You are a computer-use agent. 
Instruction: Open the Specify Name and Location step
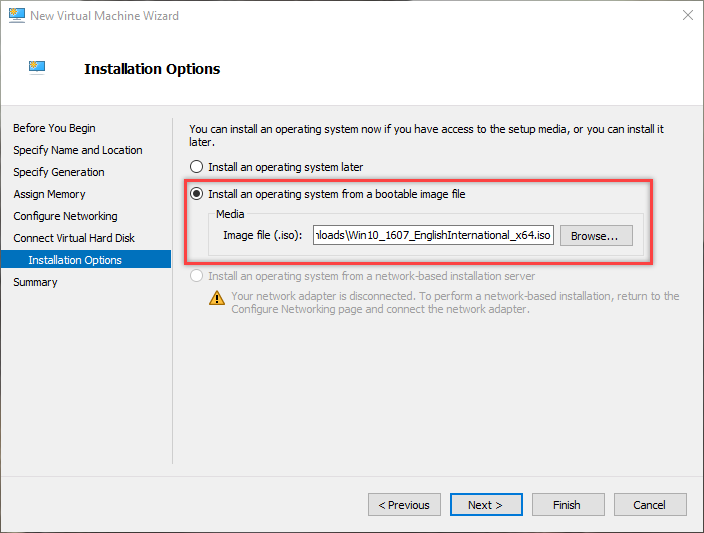click(x=78, y=150)
